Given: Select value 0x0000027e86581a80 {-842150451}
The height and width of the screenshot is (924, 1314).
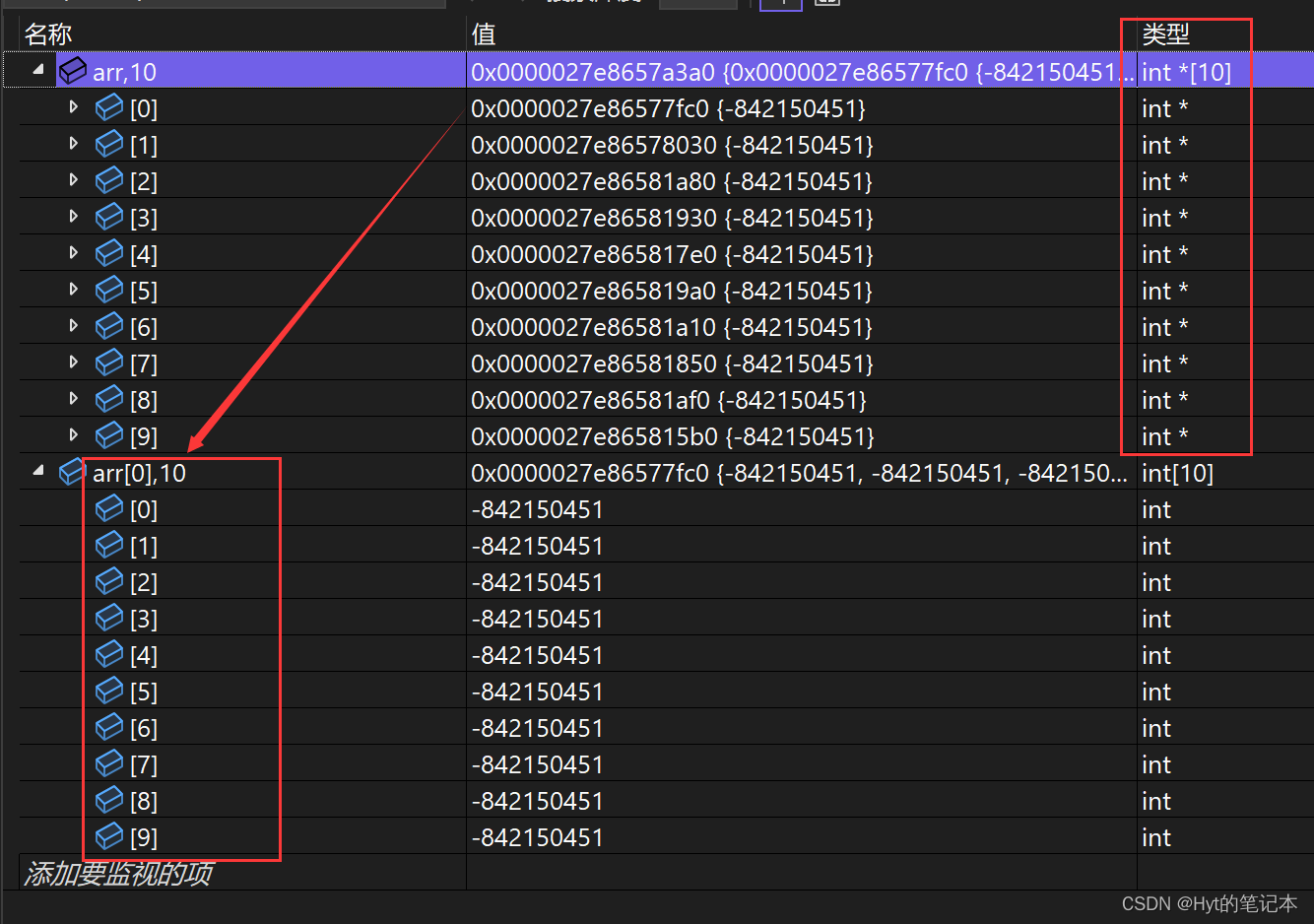Looking at the screenshot, I should point(672,181).
